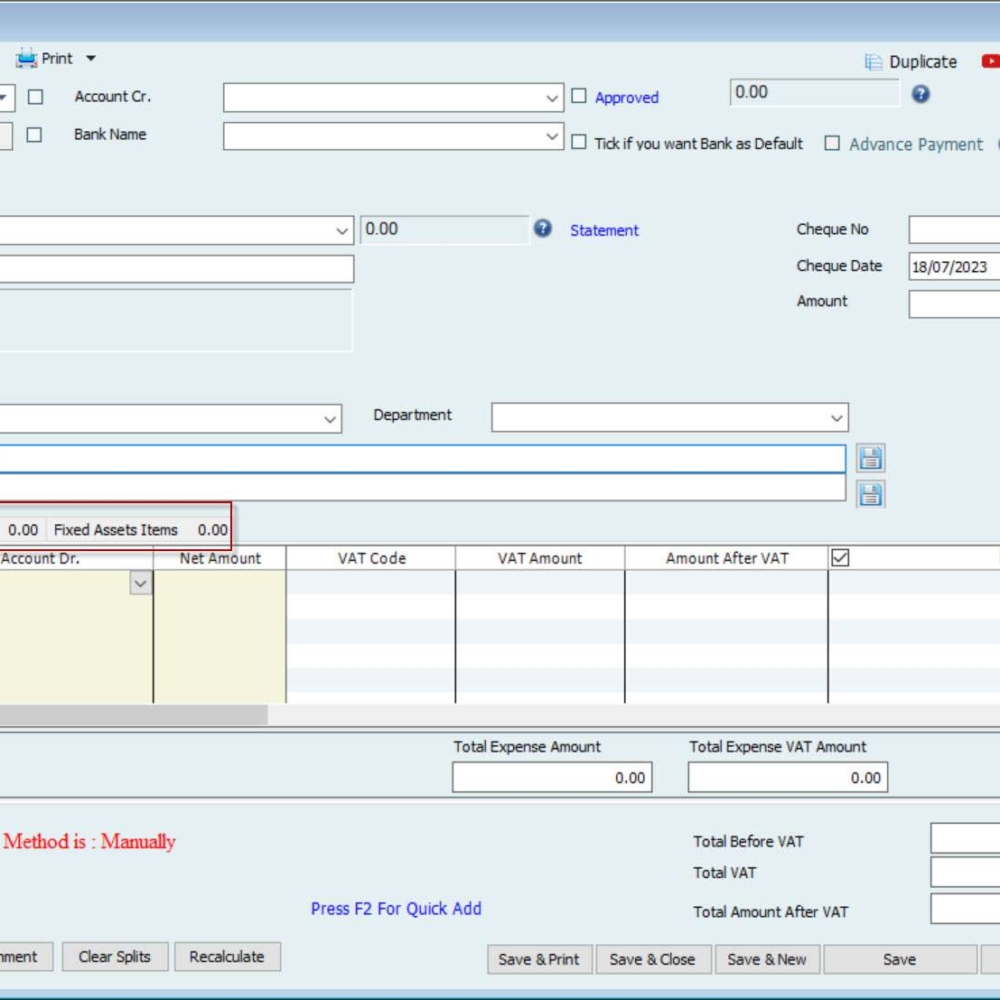
Task: Click Total Before VAT field
Action: pos(966,838)
